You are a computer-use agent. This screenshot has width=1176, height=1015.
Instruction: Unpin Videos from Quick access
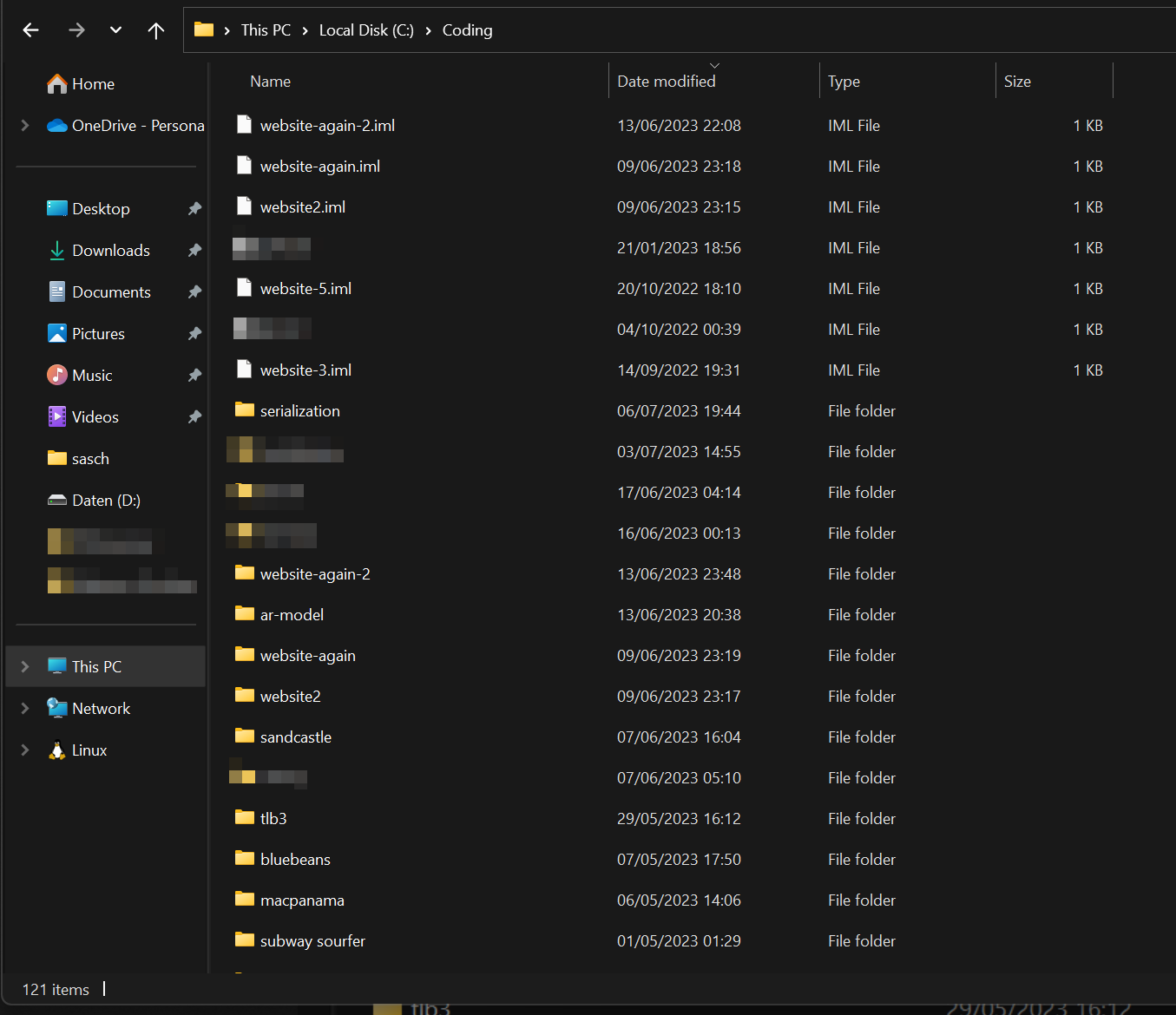(x=194, y=416)
